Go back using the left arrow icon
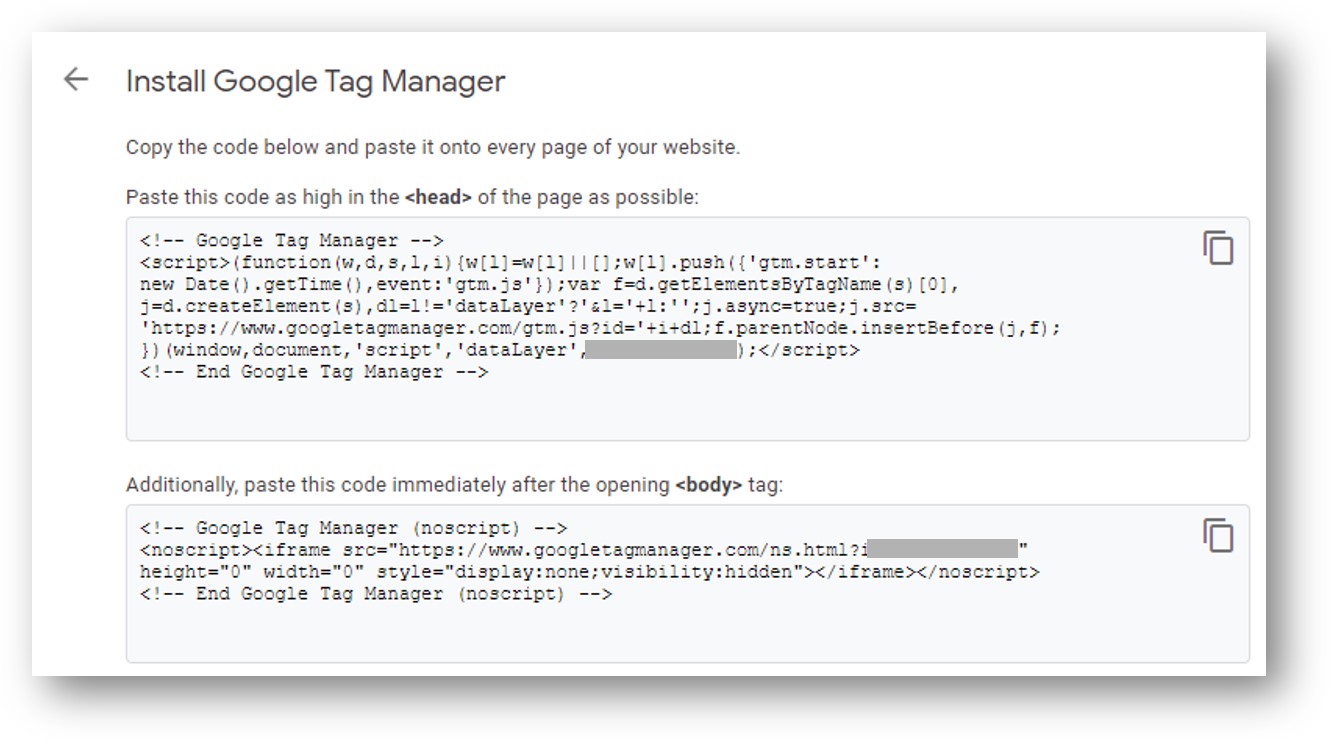The height and width of the screenshot is (741, 1331). (76, 80)
